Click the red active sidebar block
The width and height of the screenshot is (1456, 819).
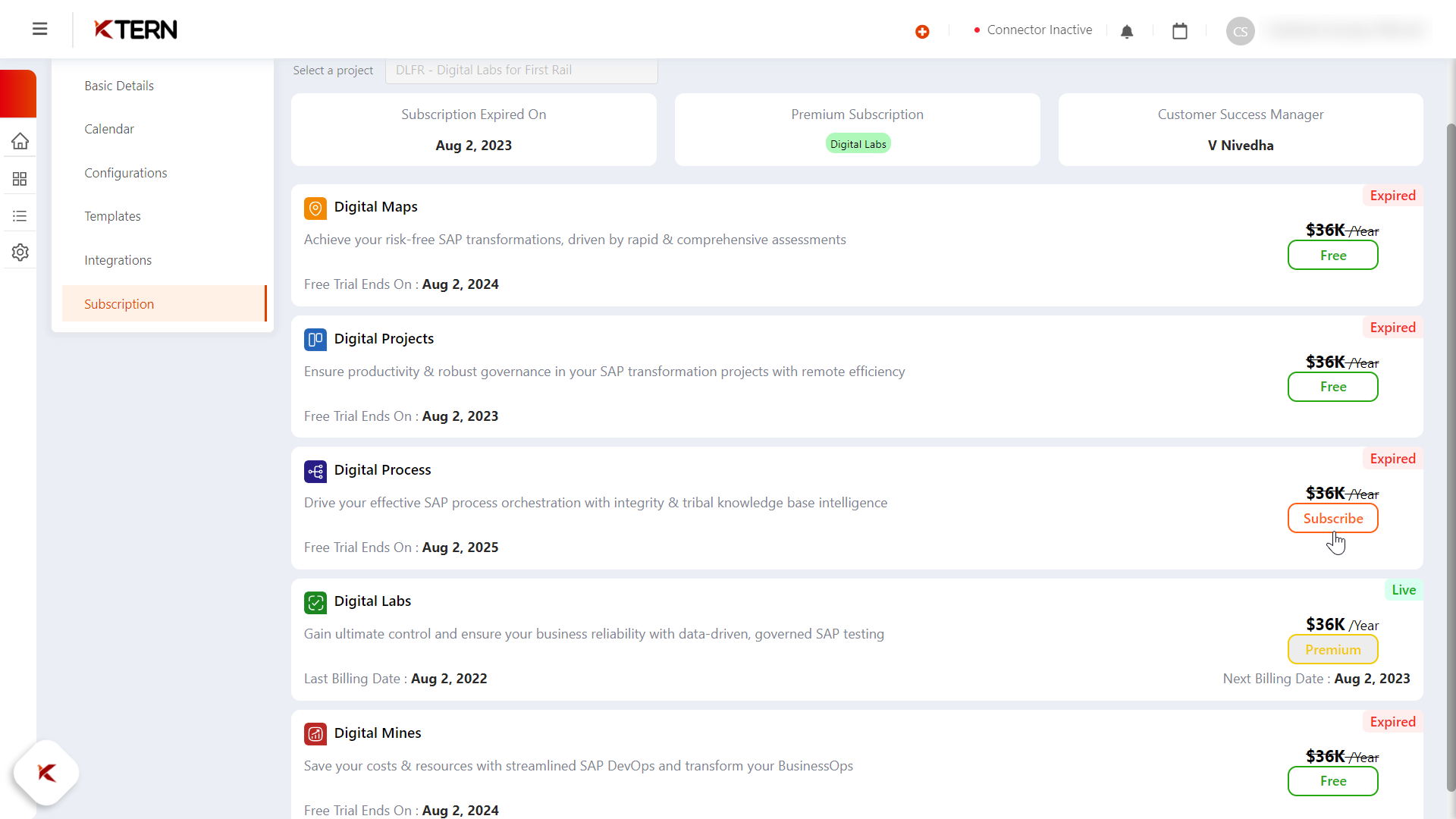[x=18, y=93]
